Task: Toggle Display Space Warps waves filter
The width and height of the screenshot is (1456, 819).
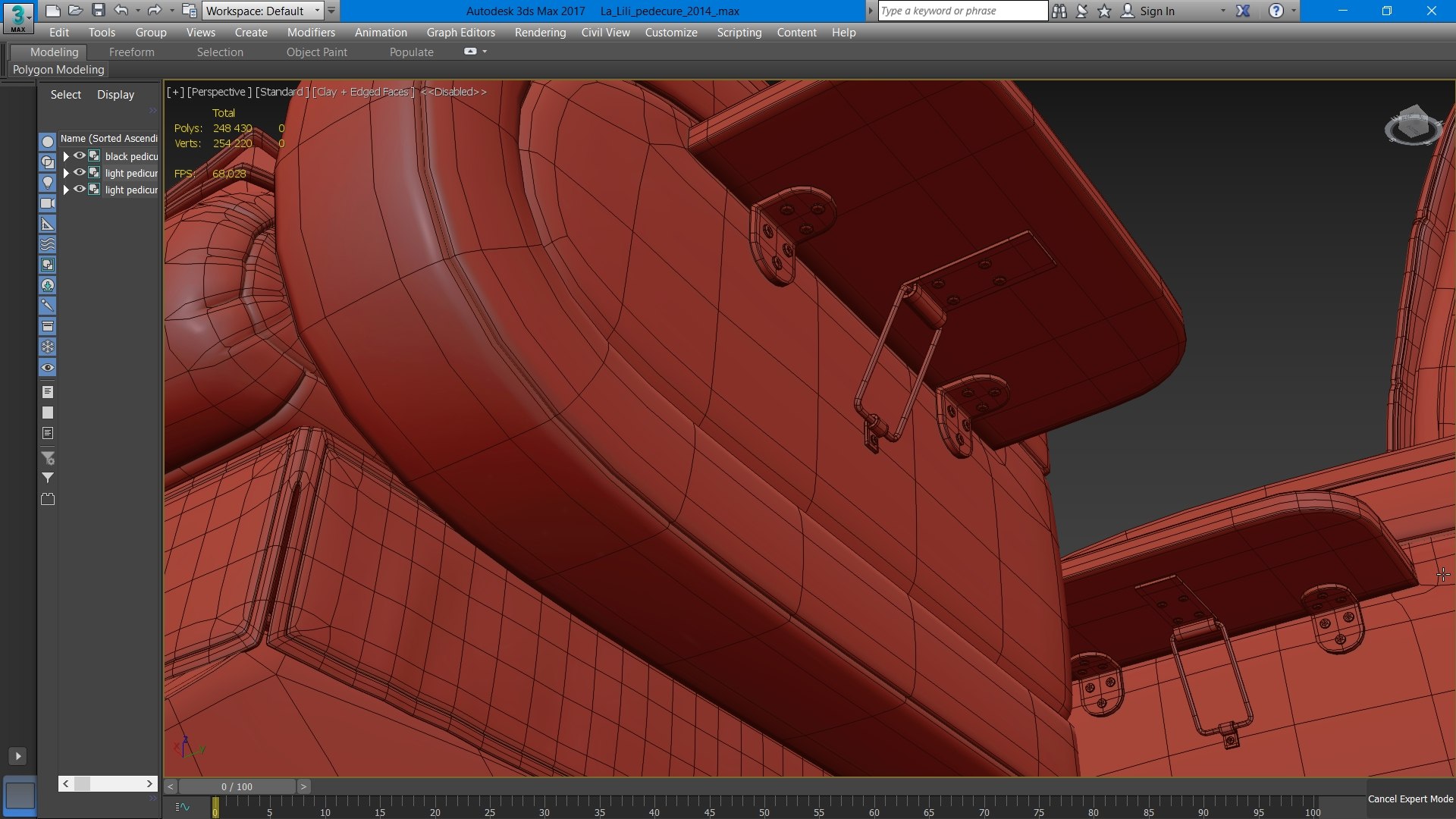Action: tap(48, 244)
